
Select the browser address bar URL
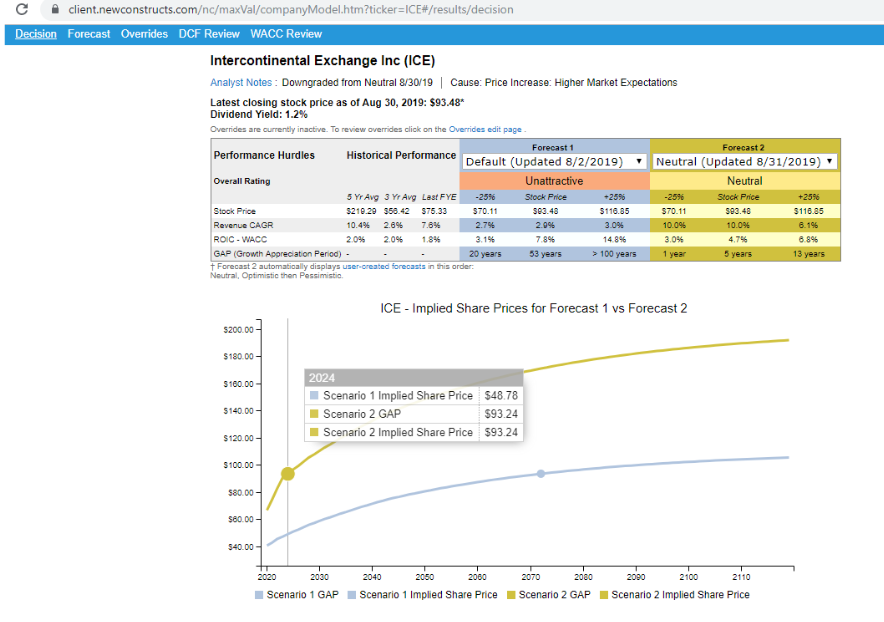point(290,10)
